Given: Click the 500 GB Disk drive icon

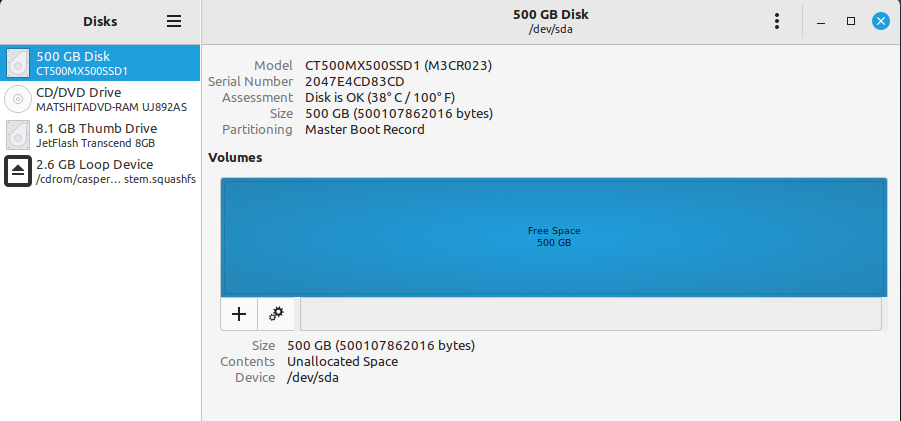Looking at the screenshot, I should [x=19, y=63].
